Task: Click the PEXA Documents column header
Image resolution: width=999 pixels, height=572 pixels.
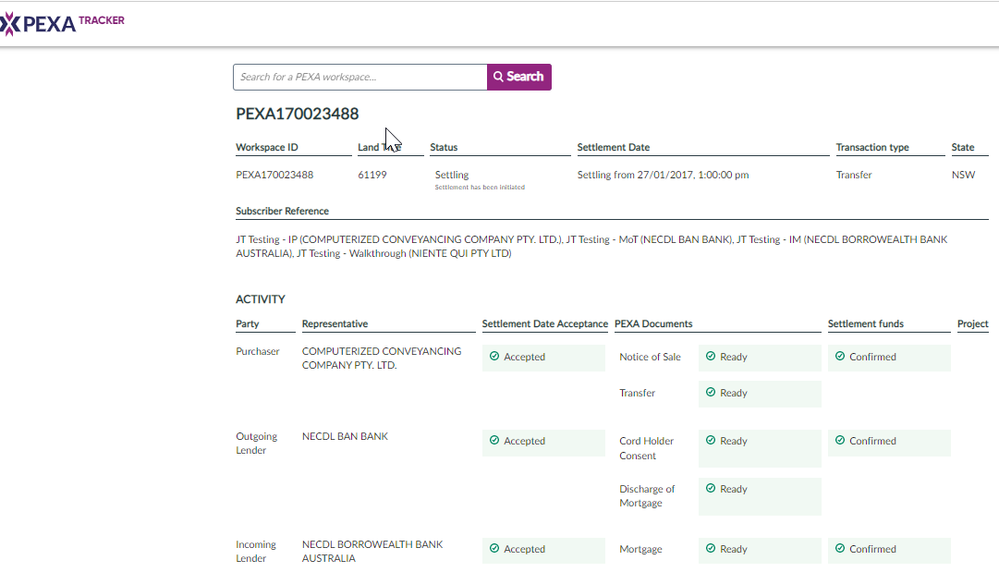Action: tap(653, 324)
